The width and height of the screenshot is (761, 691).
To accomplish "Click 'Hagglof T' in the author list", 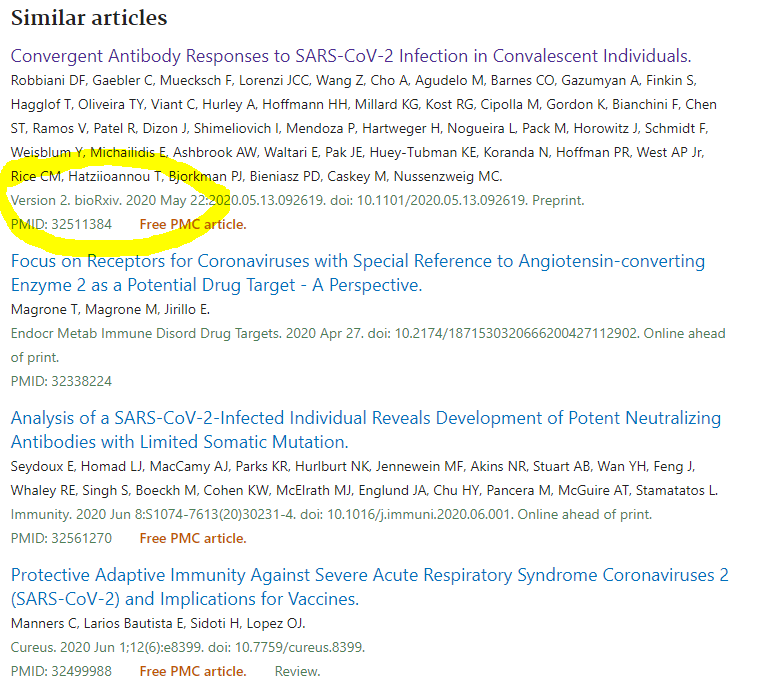I will click(41, 104).
